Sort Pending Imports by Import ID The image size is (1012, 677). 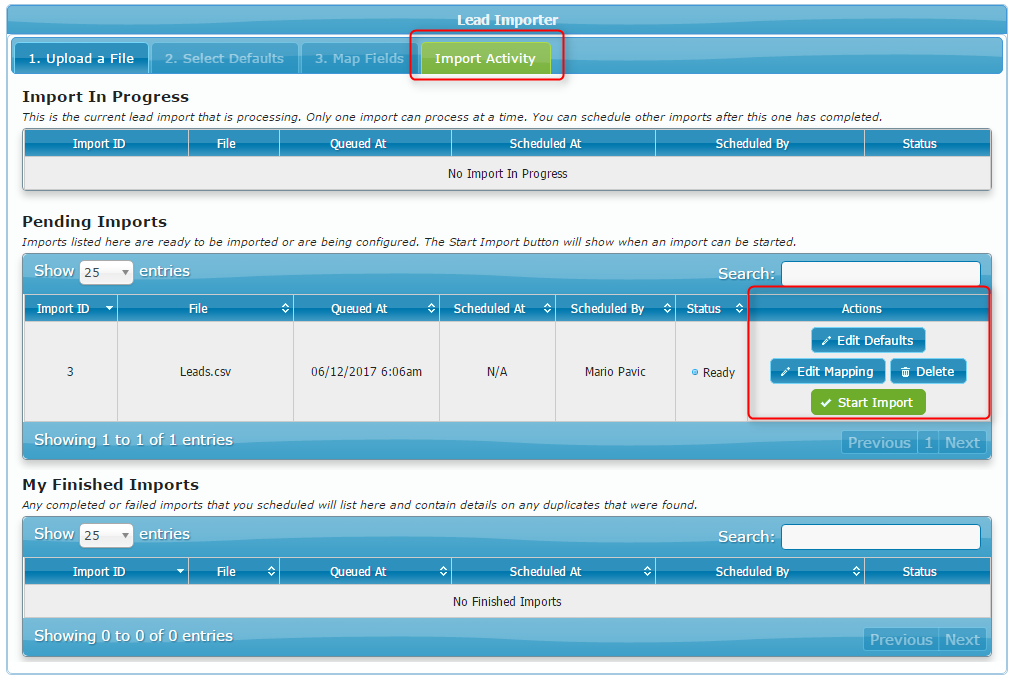71,308
